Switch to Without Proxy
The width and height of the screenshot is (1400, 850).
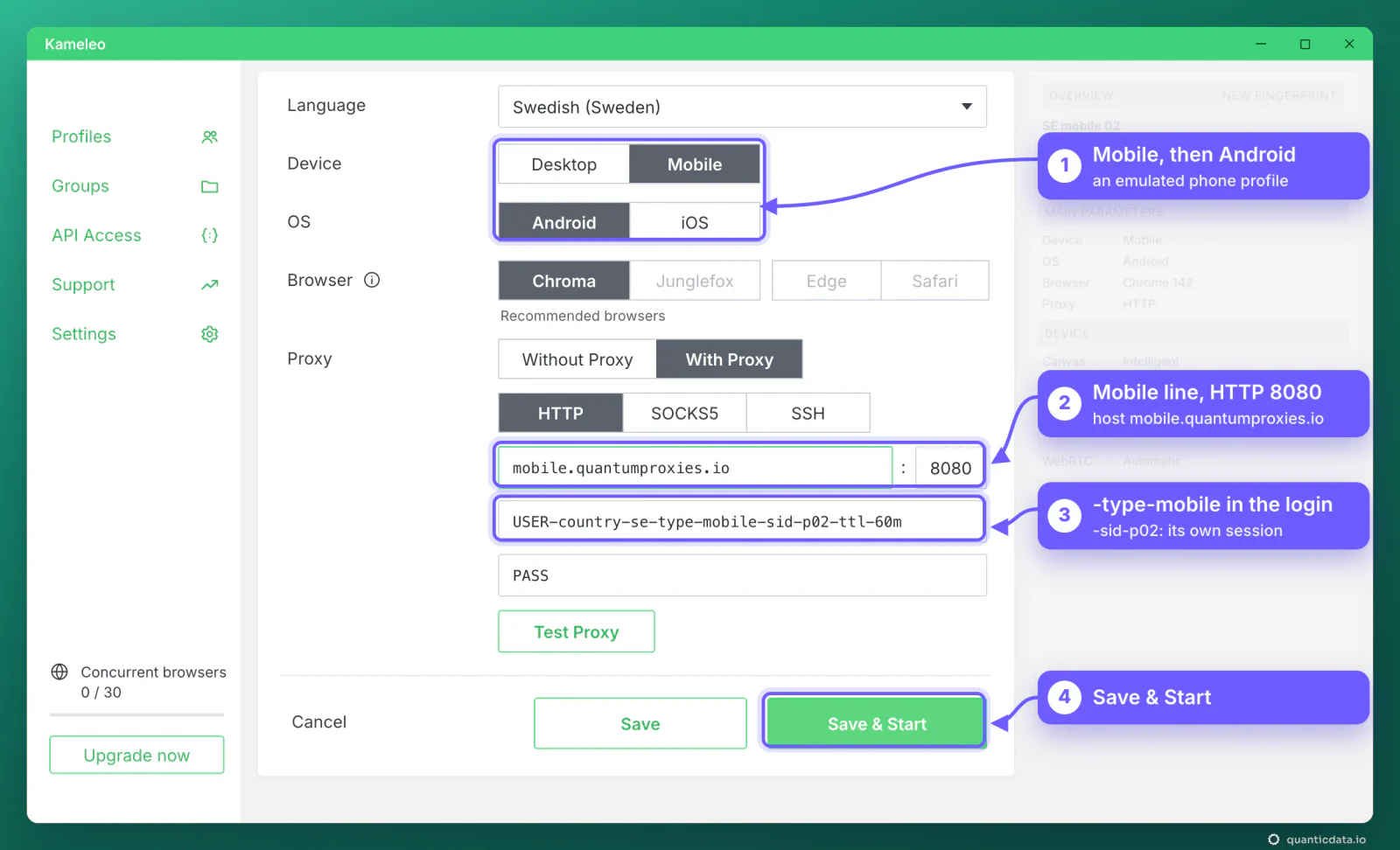coord(577,359)
